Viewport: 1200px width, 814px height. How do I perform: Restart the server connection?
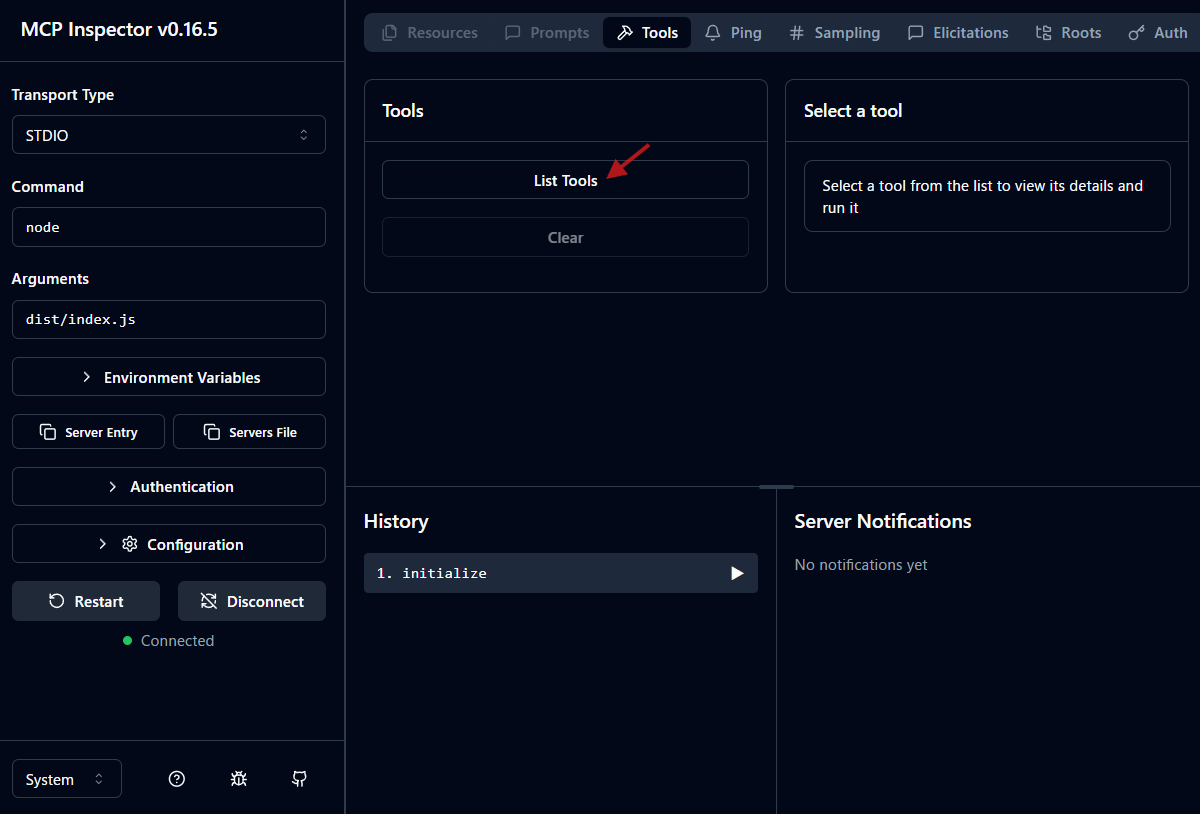pyautogui.click(x=86, y=601)
